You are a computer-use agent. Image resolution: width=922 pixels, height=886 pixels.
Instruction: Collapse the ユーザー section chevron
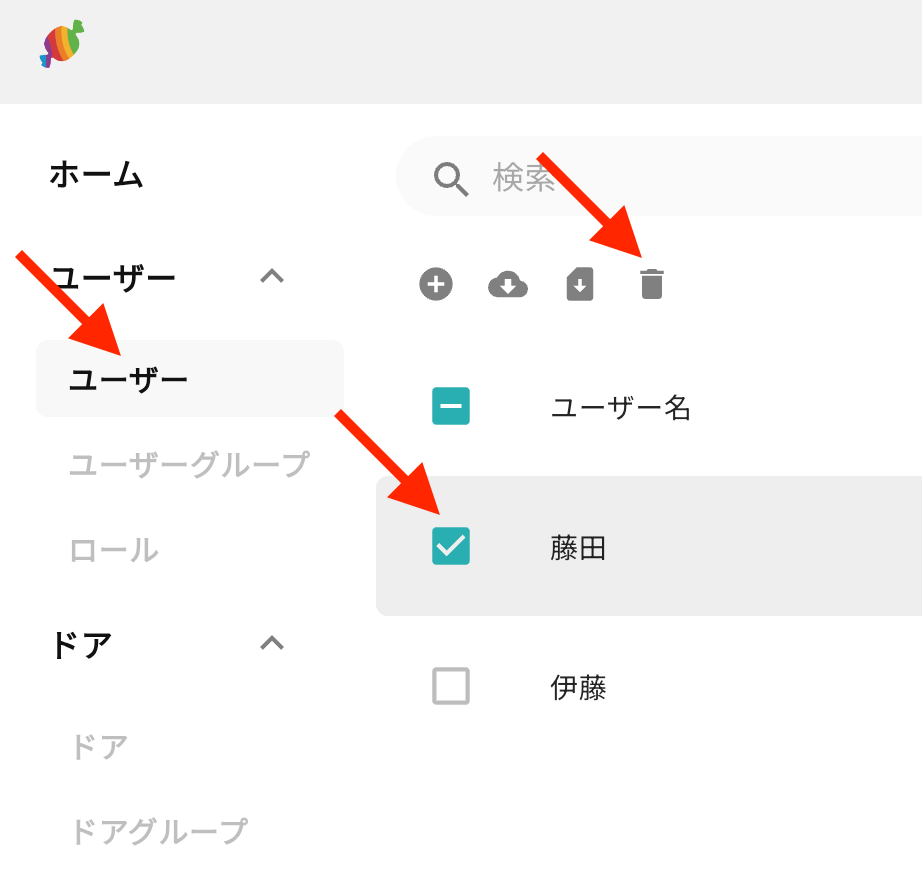click(272, 276)
